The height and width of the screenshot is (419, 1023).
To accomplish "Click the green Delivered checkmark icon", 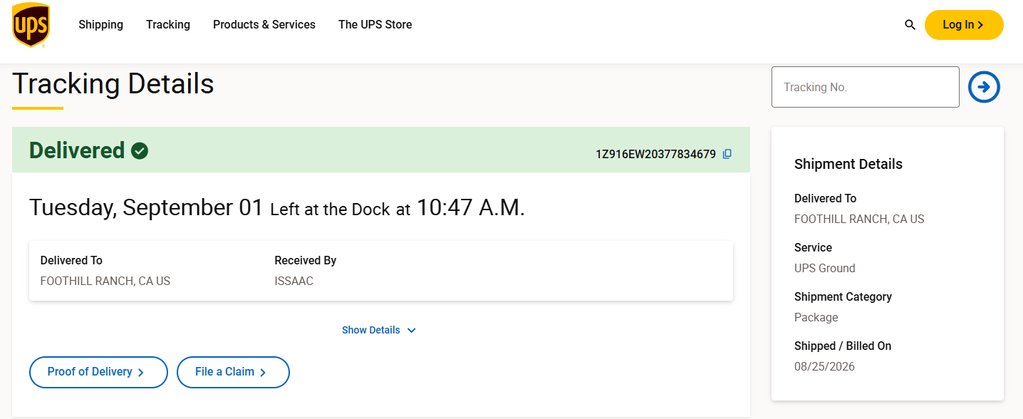I will (x=140, y=151).
